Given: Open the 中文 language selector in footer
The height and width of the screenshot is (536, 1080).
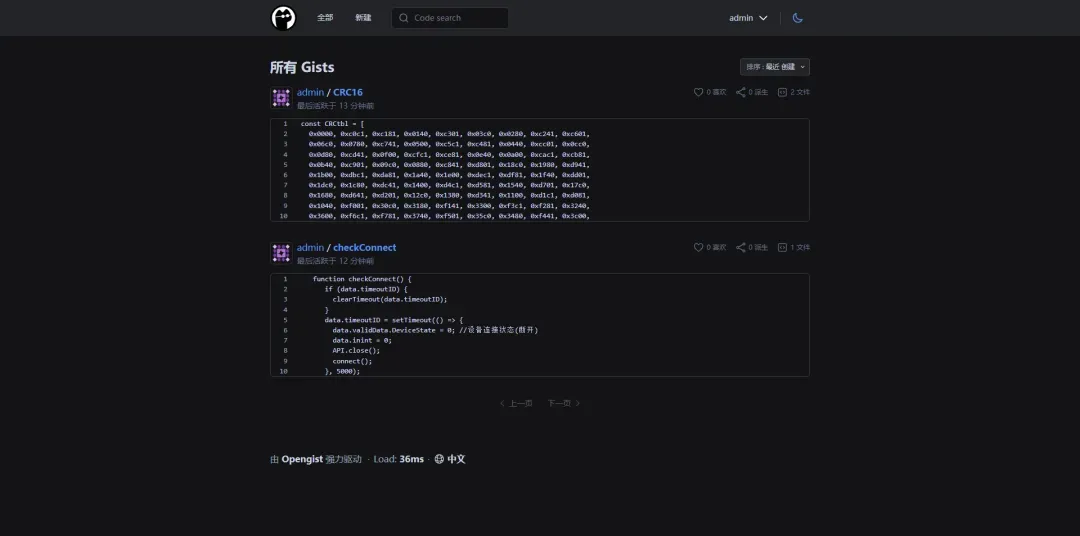Looking at the screenshot, I should pos(449,459).
